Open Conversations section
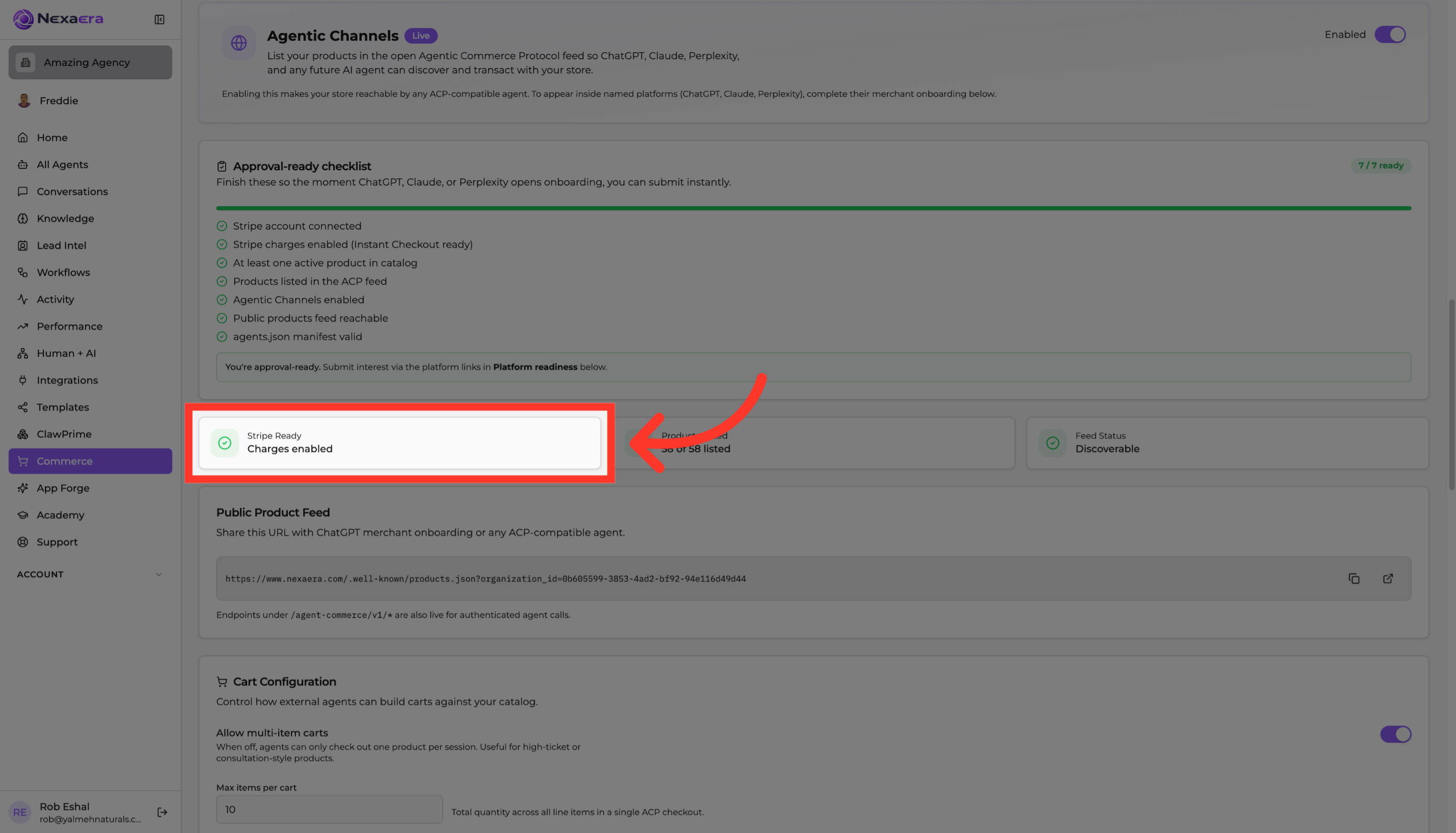The height and width of the screenshot is (833, 1456). (90, 191)
